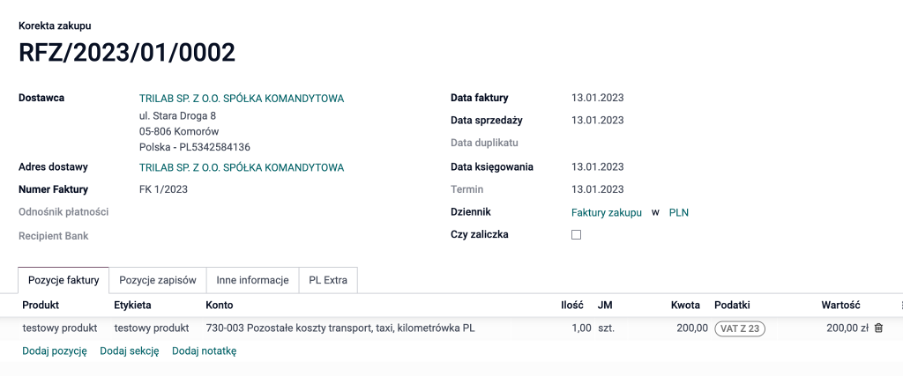Select the PL Extra tab

[x=328, y=280]
